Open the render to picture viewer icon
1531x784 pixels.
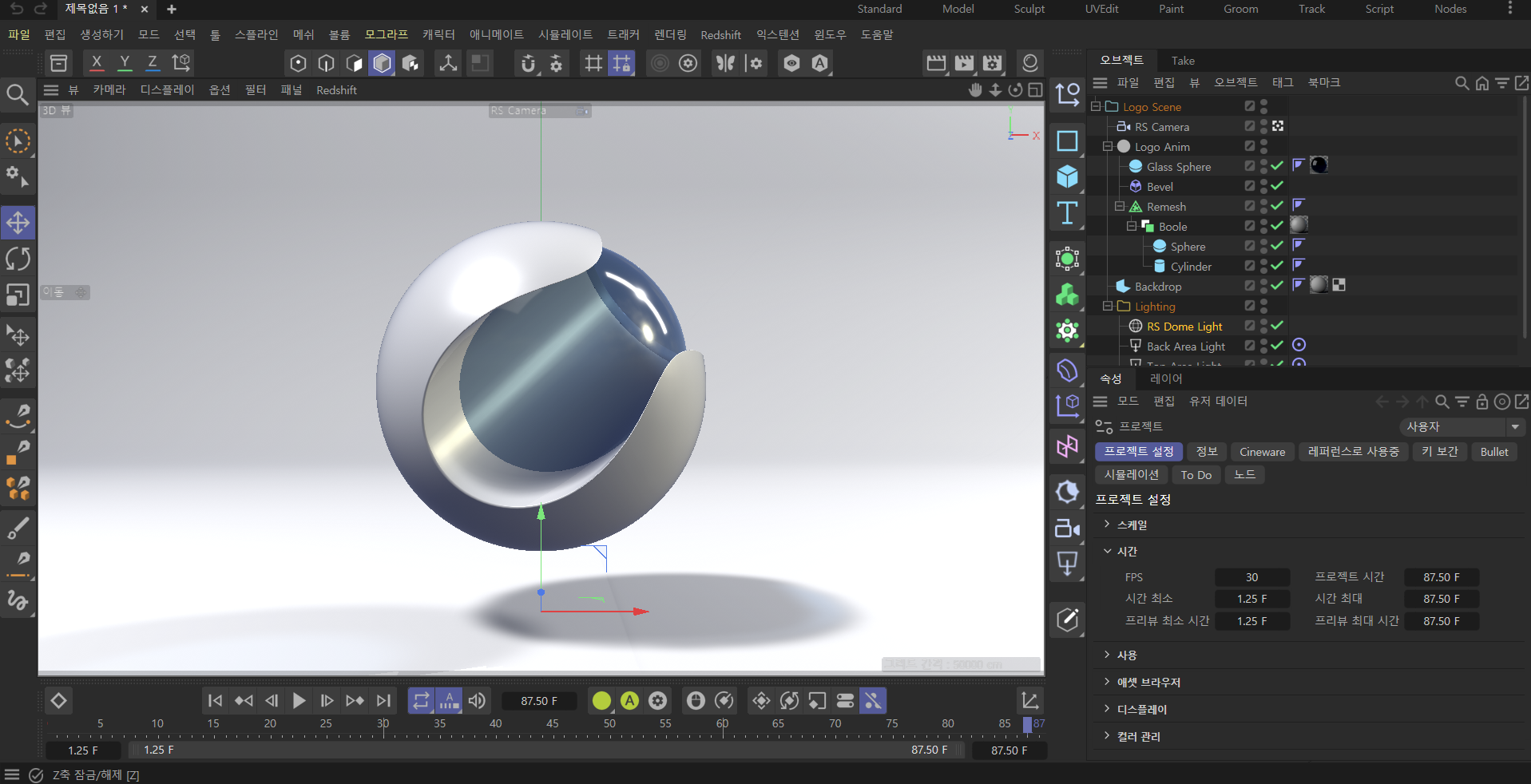(964, 63)
